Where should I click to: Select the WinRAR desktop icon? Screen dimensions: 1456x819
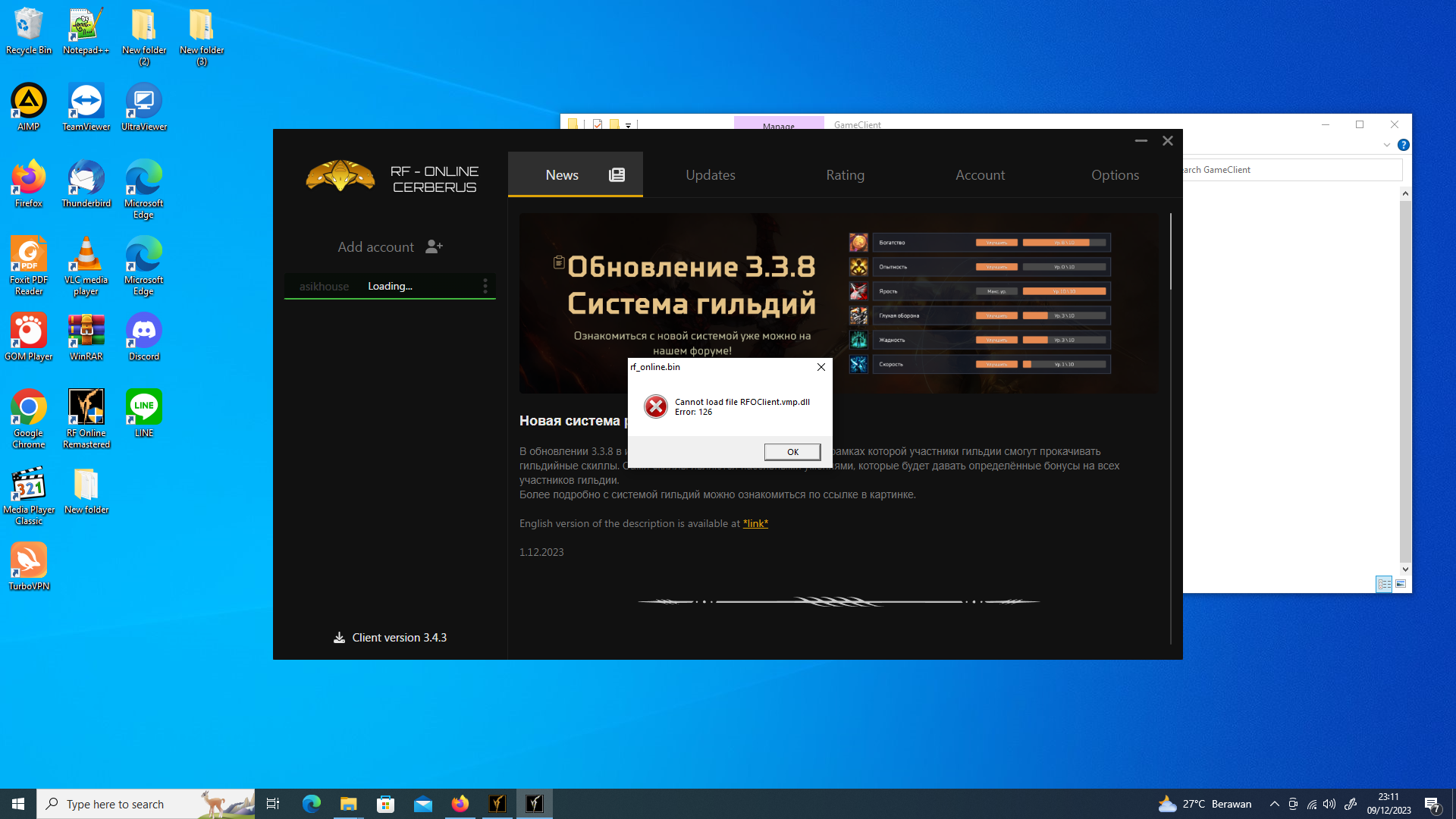coord(86,337)
